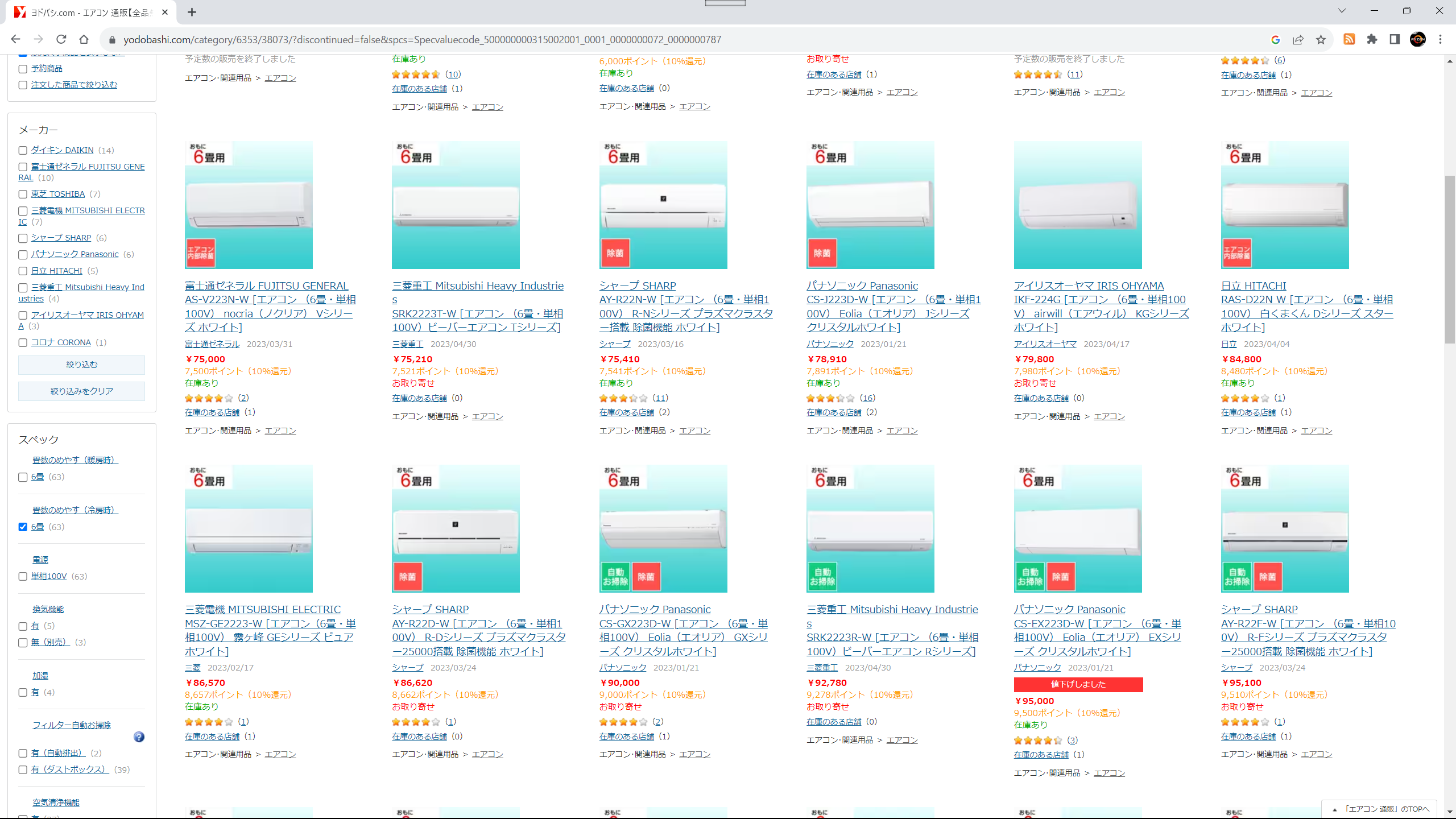Open Fujitsu AS-V223N-W product thumbnail
The height and width of the screenshot is (819, 1456).
(x=249, y=205)
